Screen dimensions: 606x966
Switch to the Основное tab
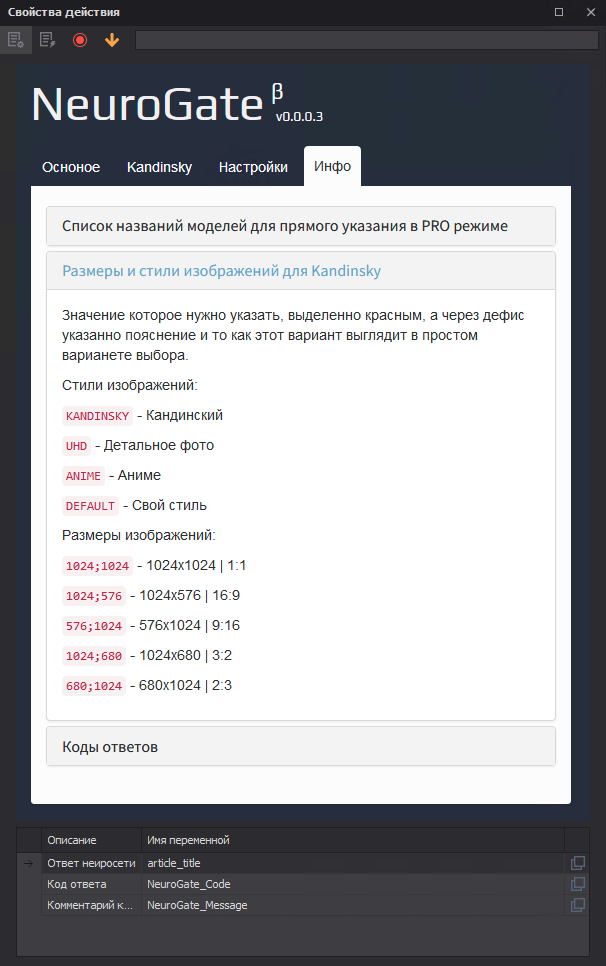[71, 167]
